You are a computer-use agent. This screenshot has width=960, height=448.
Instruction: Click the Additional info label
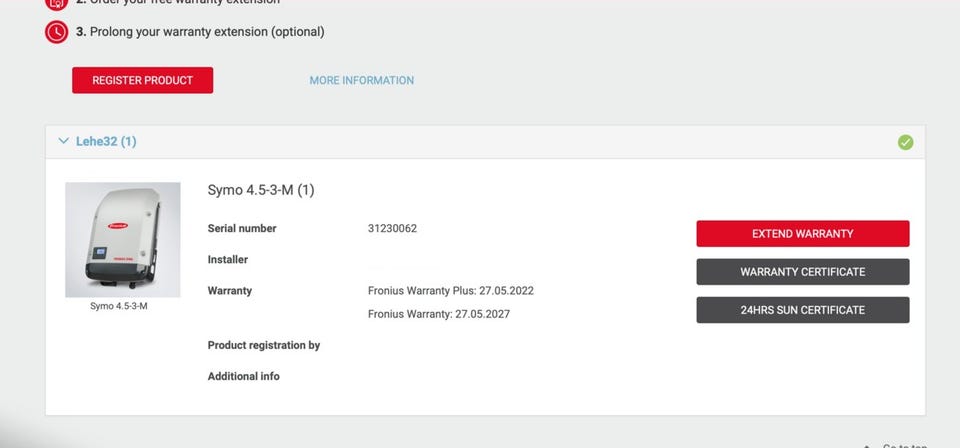[x=244, y=376]
